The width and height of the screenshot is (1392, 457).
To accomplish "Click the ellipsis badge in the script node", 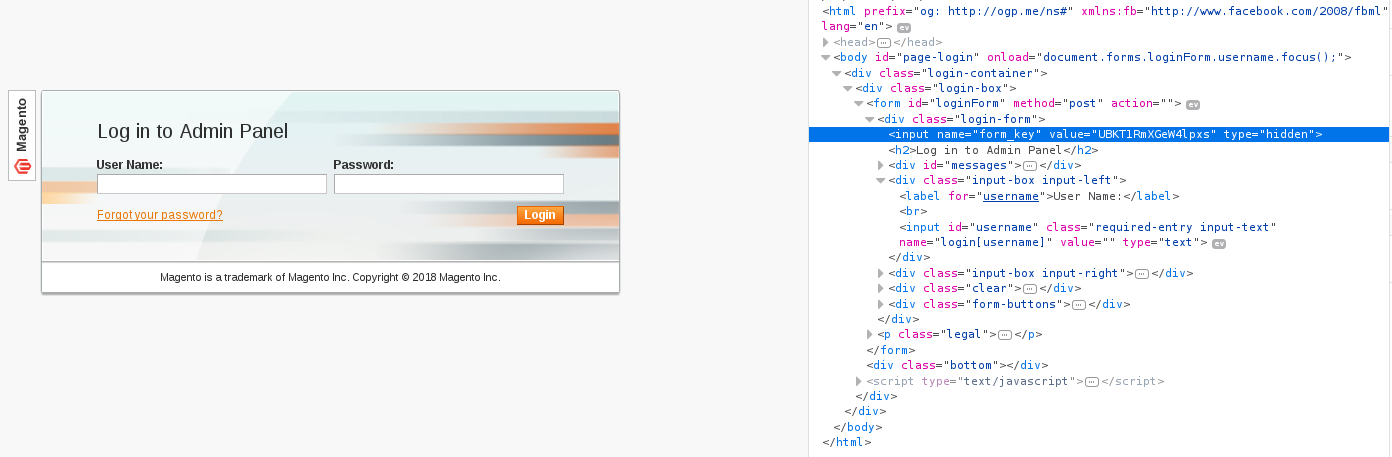I will (1092, 381).
